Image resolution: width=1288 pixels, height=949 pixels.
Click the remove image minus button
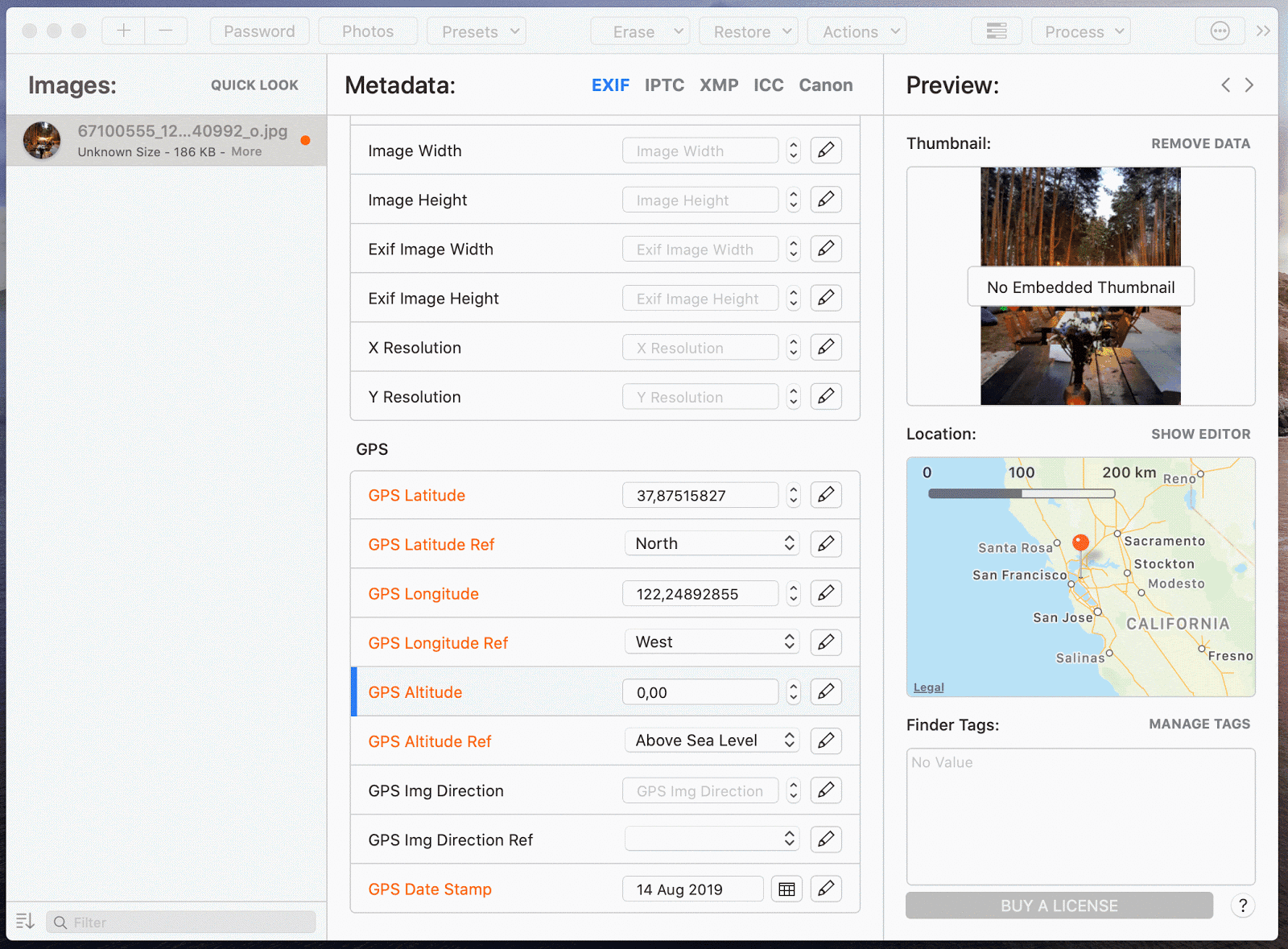click(x=166, y=31)
